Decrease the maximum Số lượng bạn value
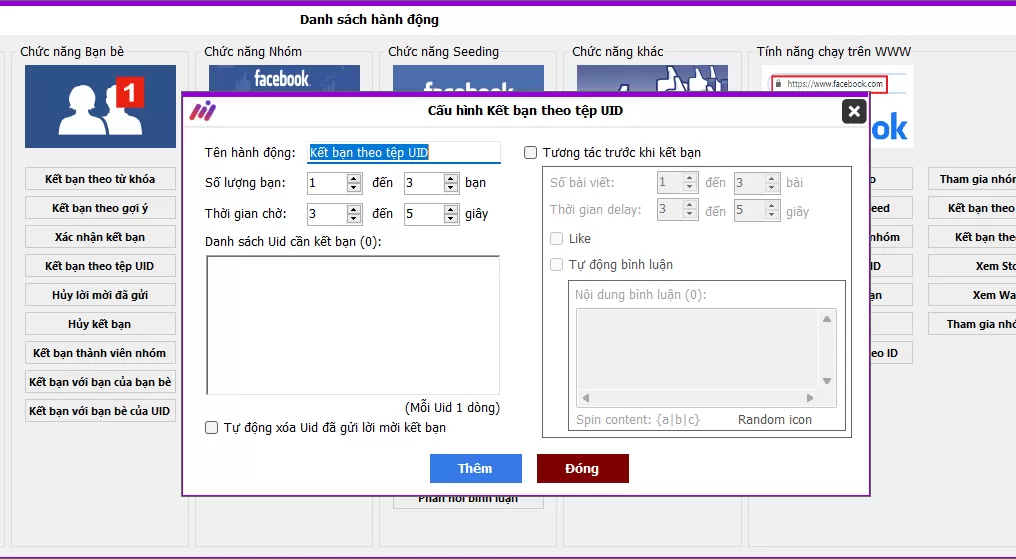 point(451,188)
